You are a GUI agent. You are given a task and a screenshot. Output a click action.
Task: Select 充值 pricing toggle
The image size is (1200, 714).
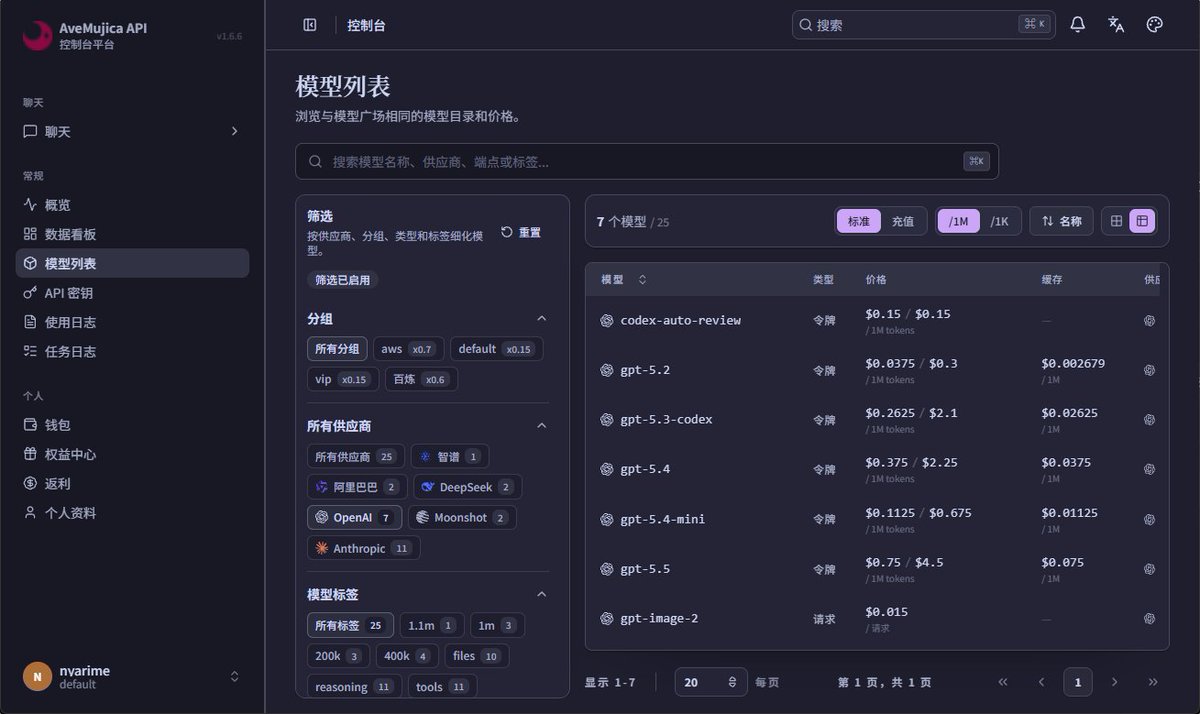[903, 221]
